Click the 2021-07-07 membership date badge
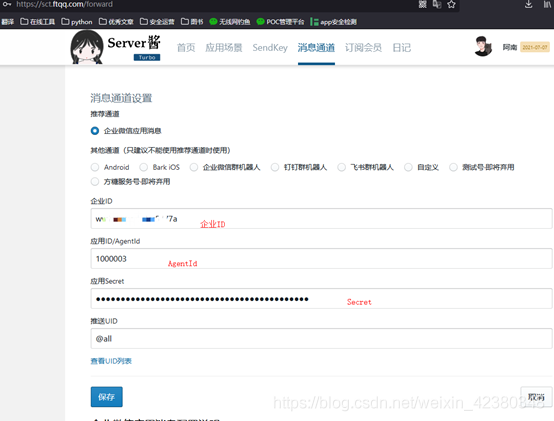 (535, 47)
